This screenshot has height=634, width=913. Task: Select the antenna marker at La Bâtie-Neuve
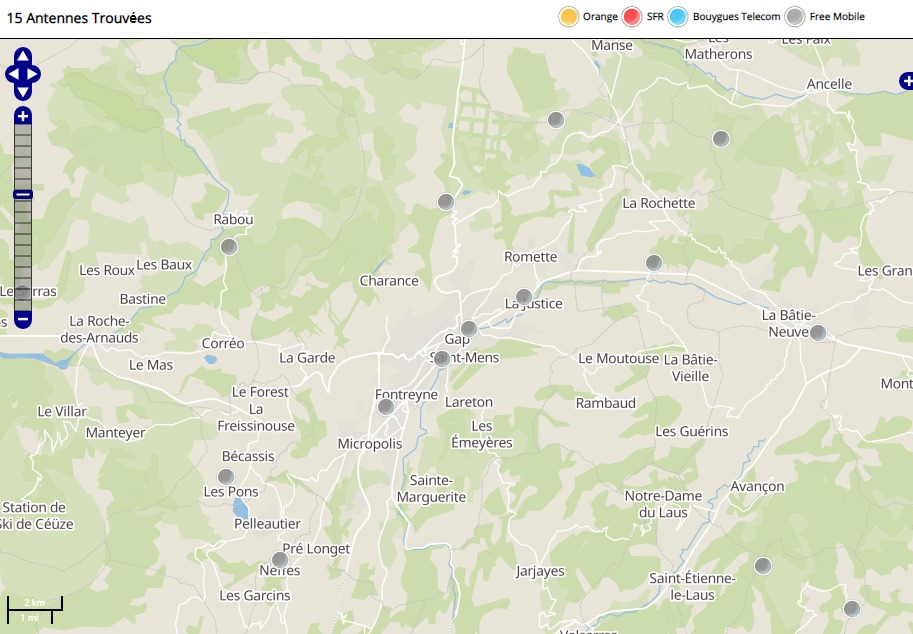[x=818, y=333]
